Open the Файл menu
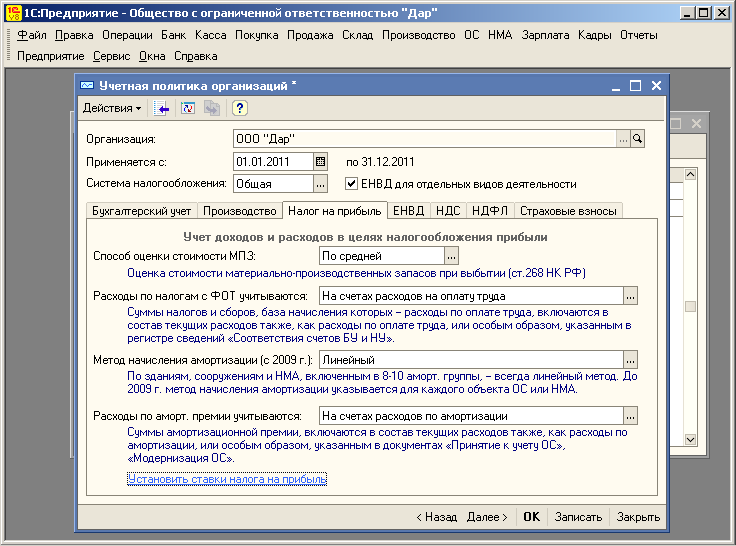This screenshot has width=736, height=546. point(31,35)
